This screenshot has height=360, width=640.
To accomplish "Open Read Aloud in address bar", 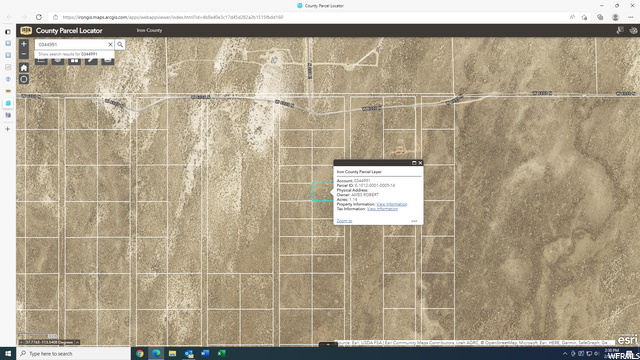I will pyautogui.click(x=572, y=17).
